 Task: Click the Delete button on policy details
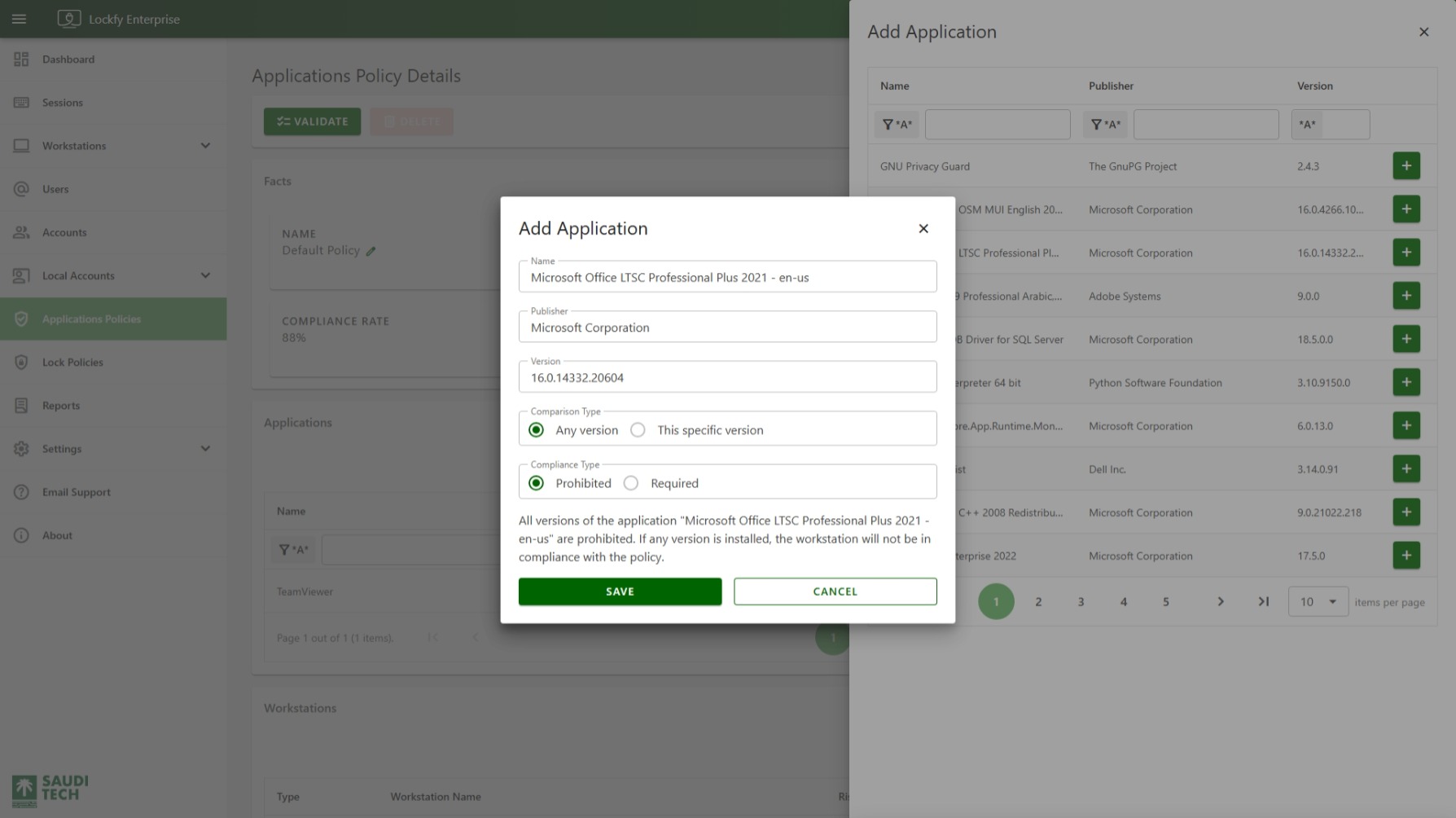(x=411, y=121)
